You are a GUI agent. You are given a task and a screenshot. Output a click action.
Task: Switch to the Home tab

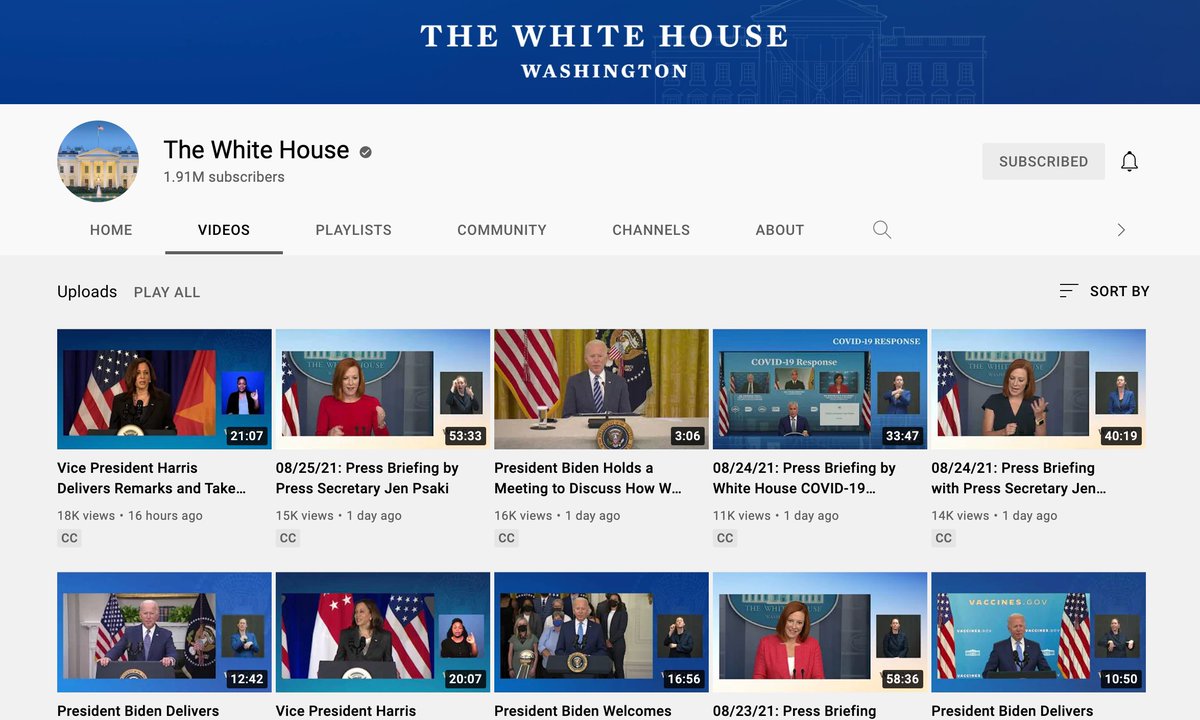111,230
